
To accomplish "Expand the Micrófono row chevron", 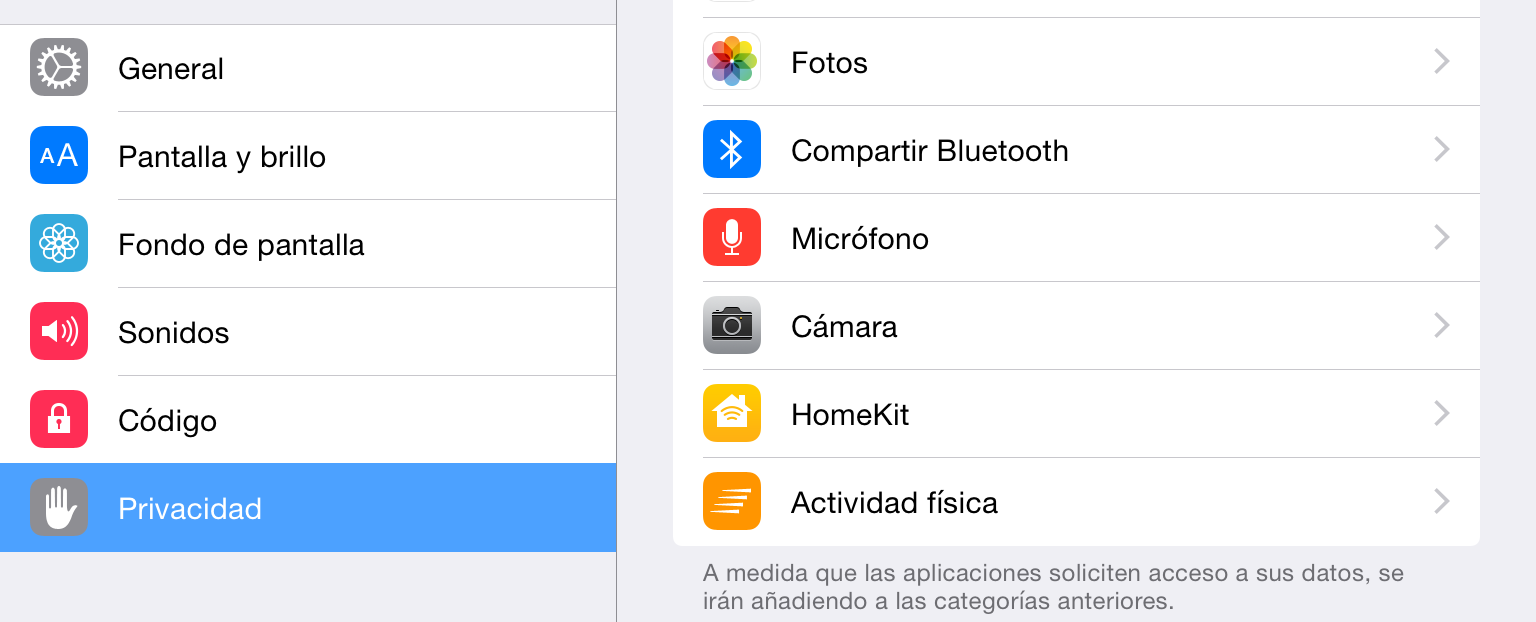I will [1441, 238].
